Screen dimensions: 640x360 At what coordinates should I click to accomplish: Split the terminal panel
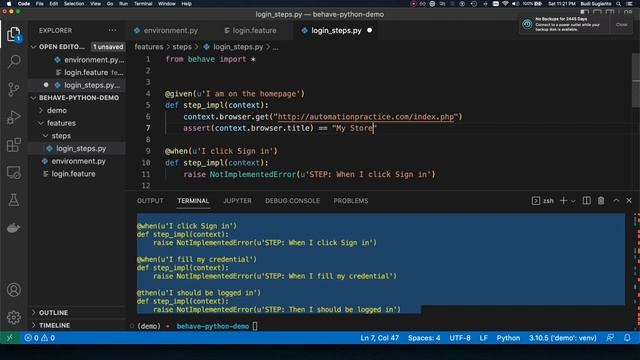[x=587, y=200]
